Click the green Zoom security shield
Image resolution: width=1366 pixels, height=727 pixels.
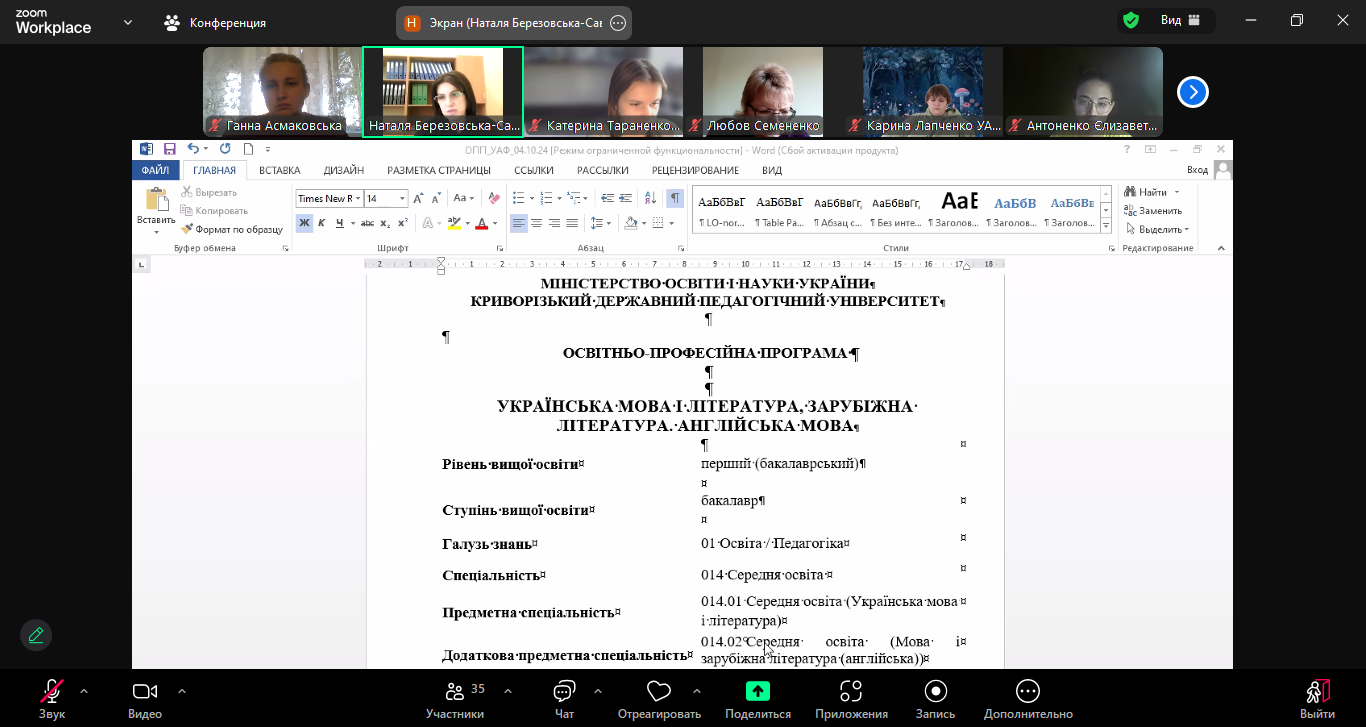click(x=1131, y=20)
